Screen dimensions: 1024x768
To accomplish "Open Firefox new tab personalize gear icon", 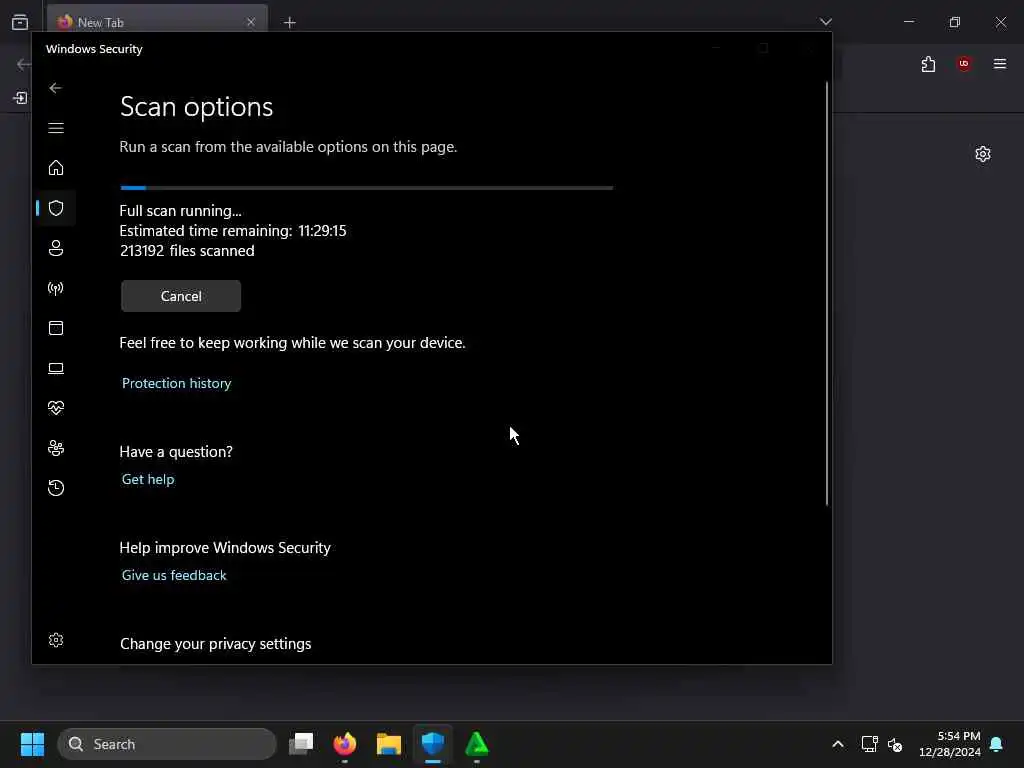I will click(x=983, y=154).
